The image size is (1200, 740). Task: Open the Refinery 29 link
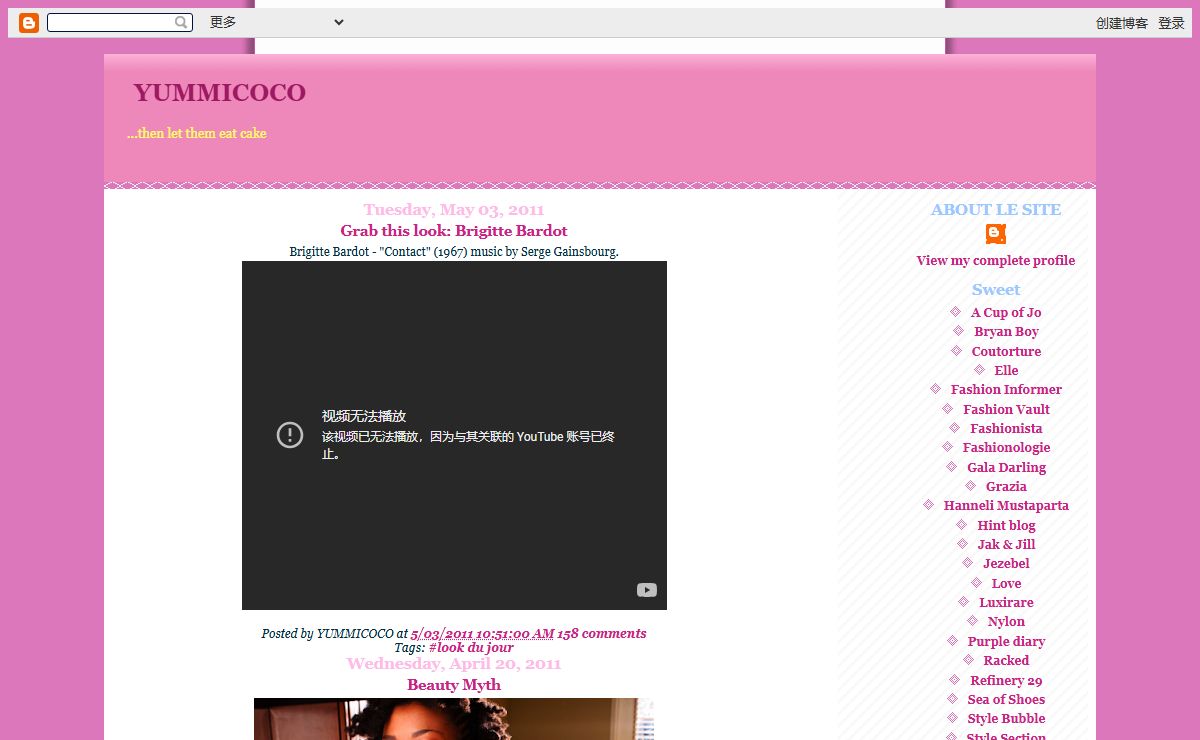(1006, 680)
